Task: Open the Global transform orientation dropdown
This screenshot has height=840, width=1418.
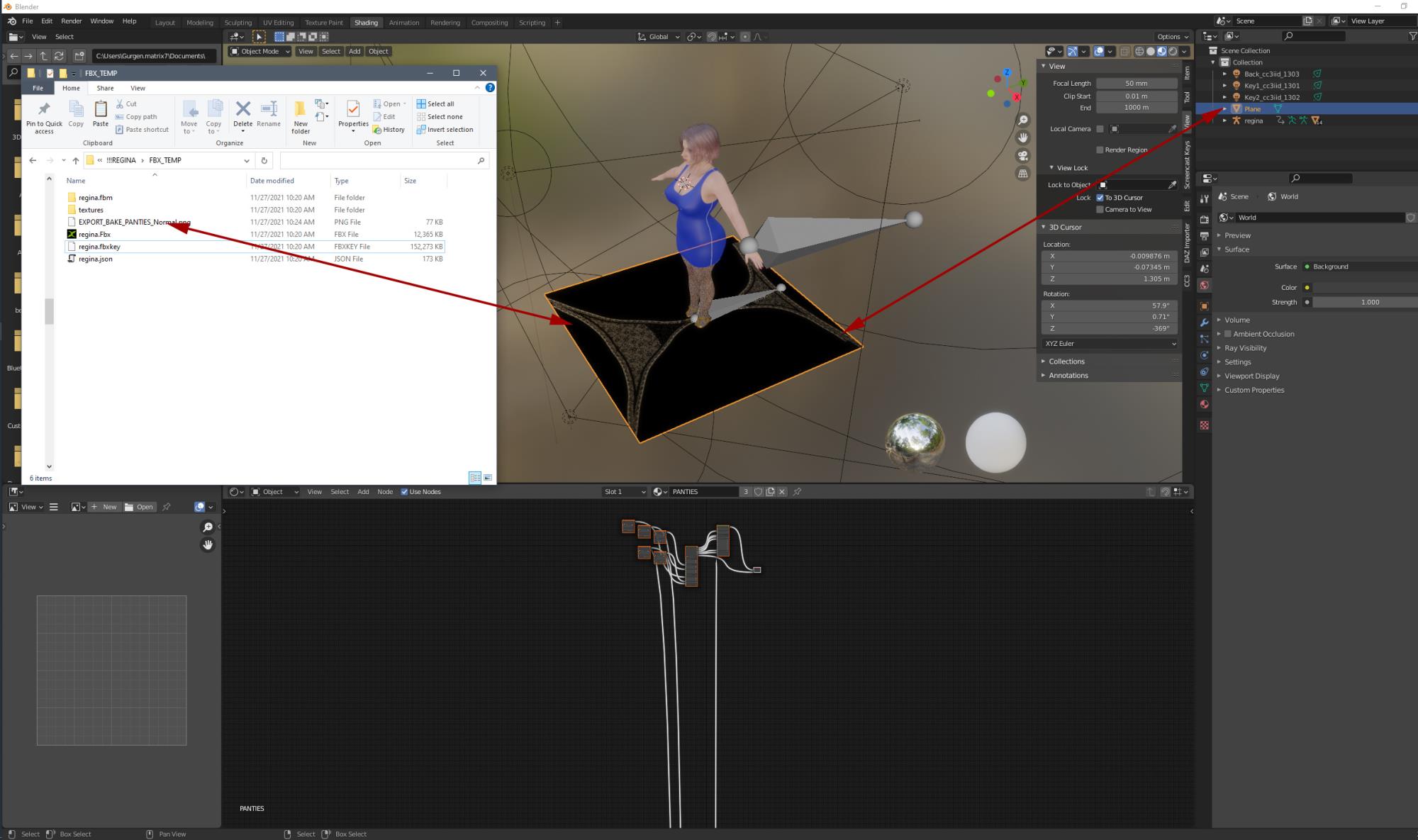Action: click(659, 37)
